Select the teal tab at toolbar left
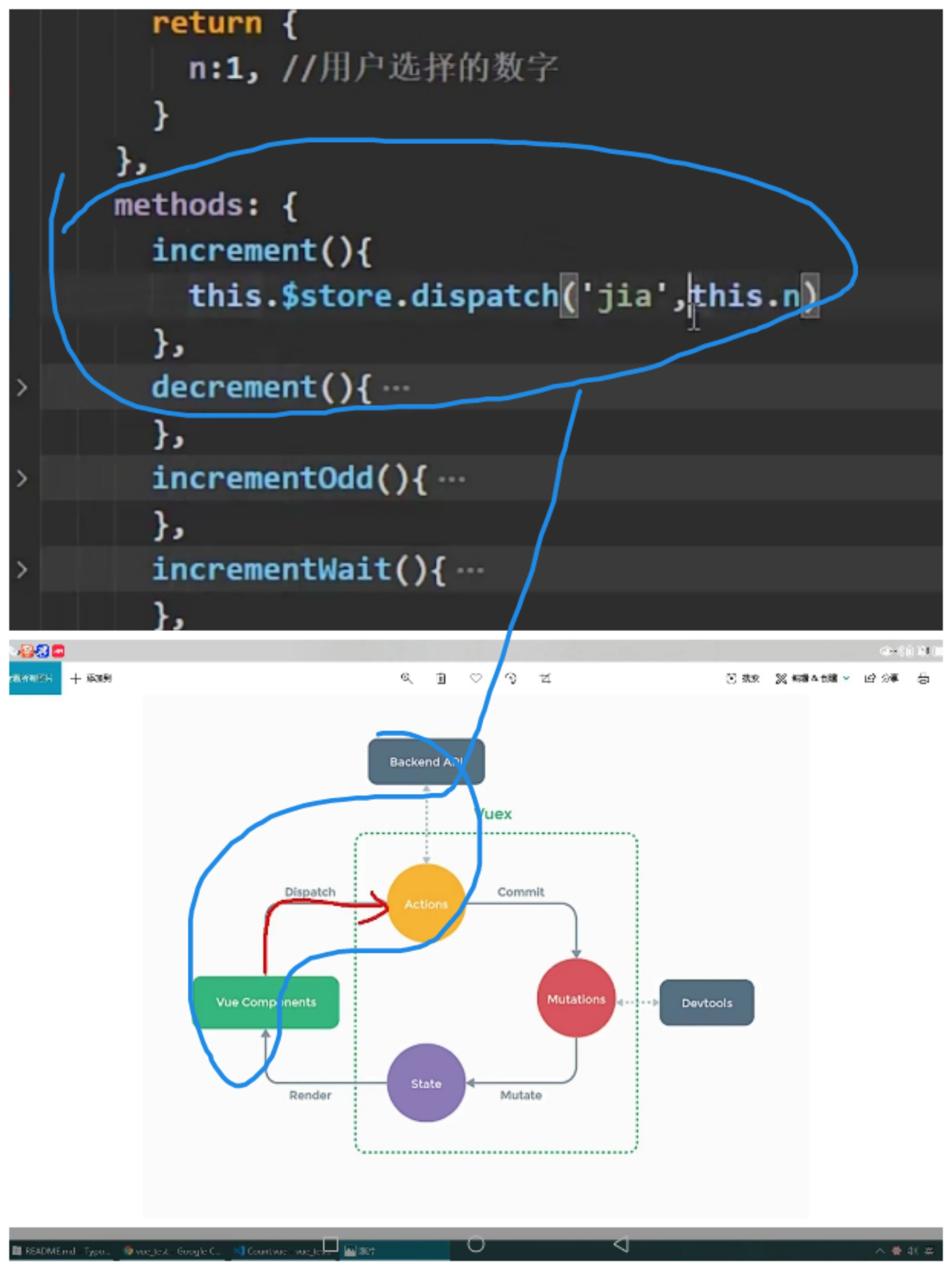 34,678
